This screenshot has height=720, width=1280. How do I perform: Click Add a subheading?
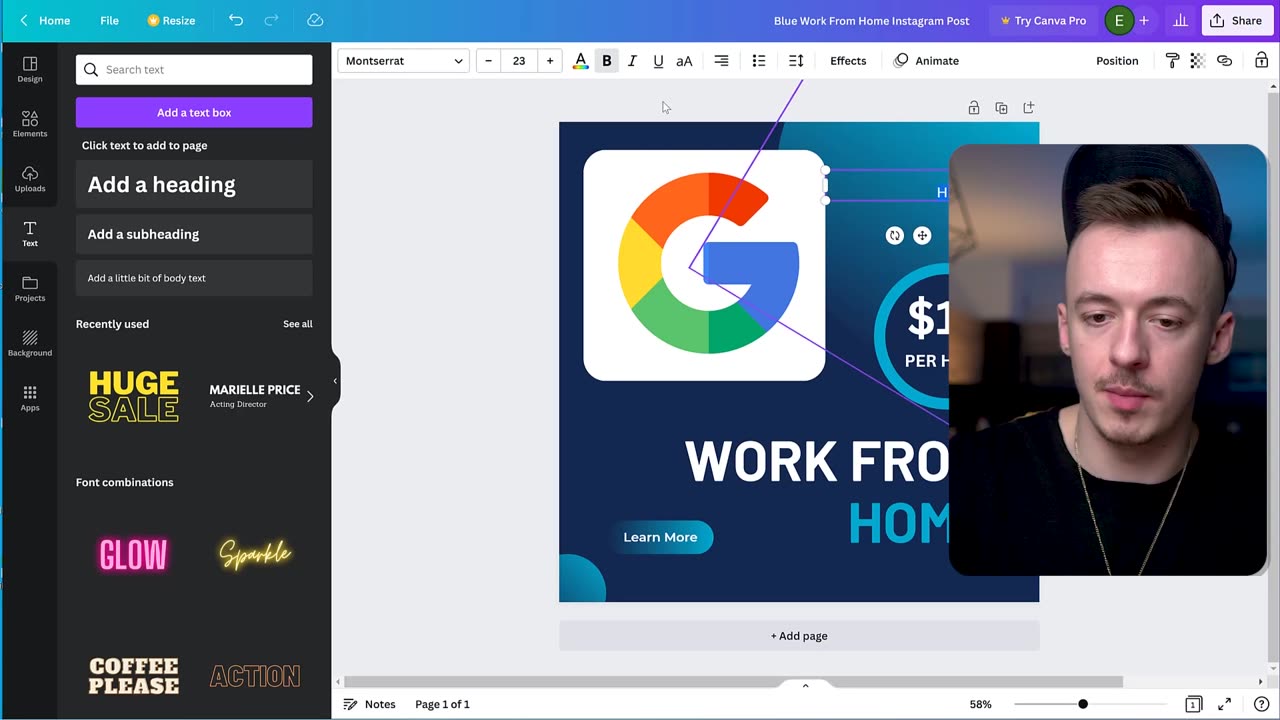click(194, 234)
